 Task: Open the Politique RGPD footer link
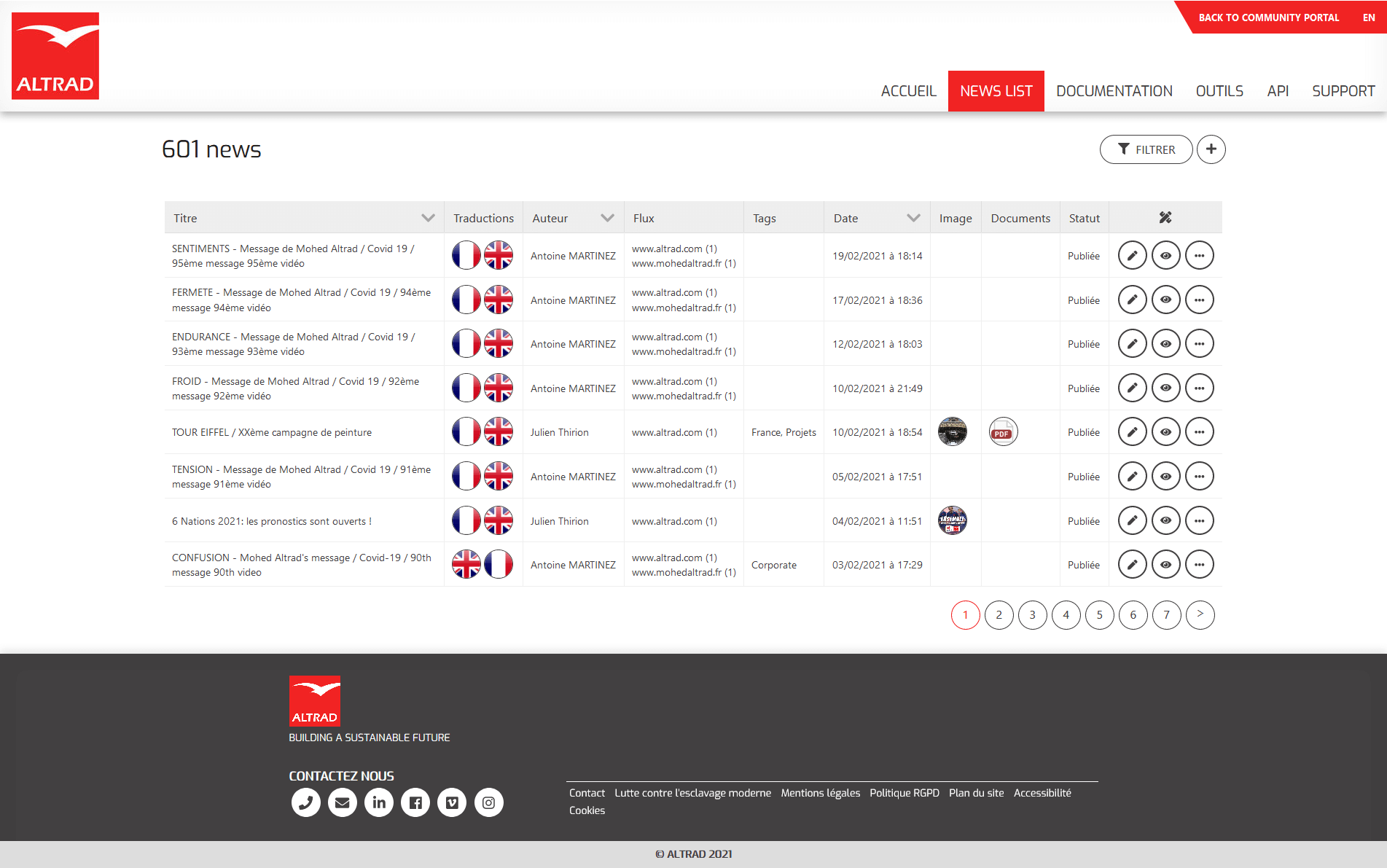(x=904, y=793)
